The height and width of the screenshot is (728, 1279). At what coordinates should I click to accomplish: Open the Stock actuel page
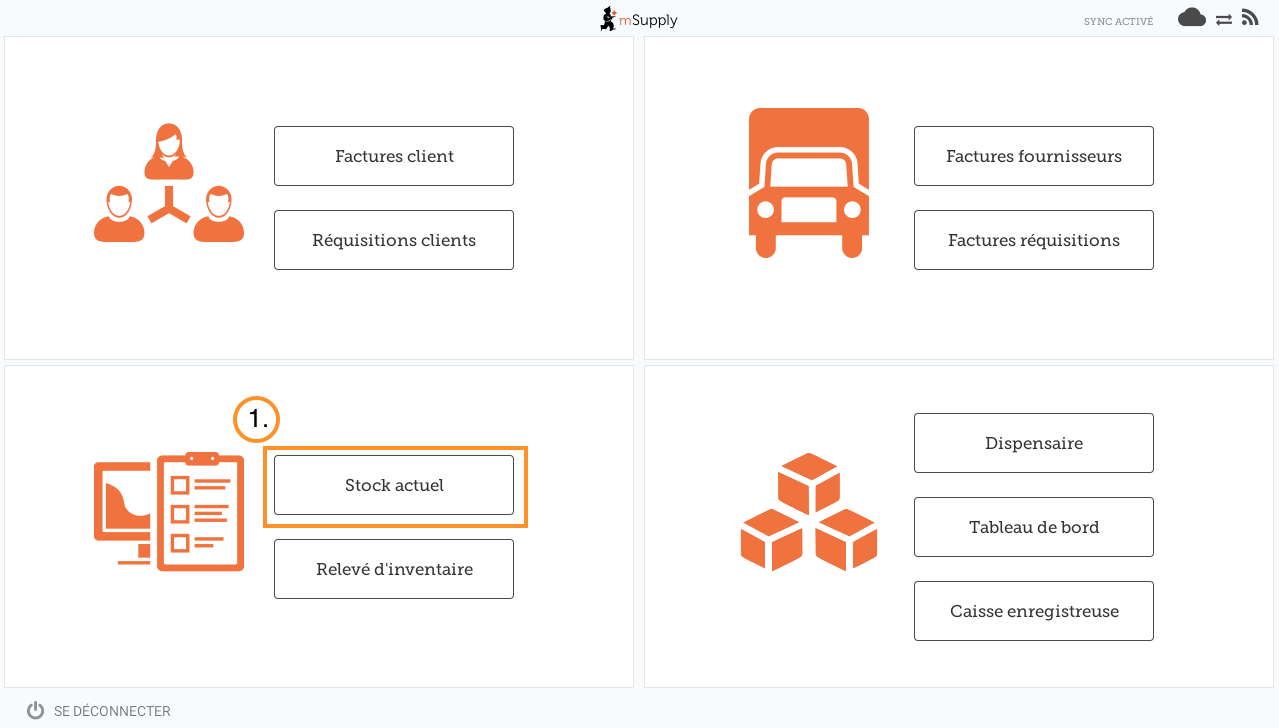394,485
